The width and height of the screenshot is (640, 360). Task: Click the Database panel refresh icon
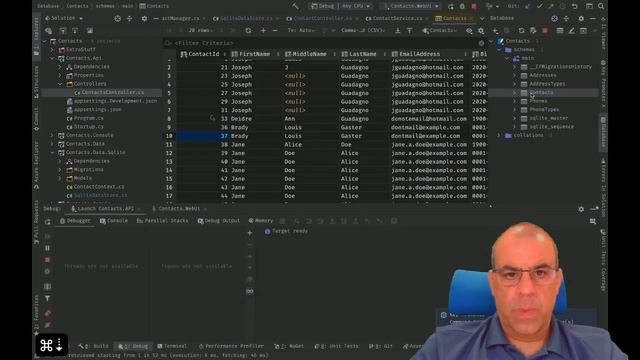[521, 31]
